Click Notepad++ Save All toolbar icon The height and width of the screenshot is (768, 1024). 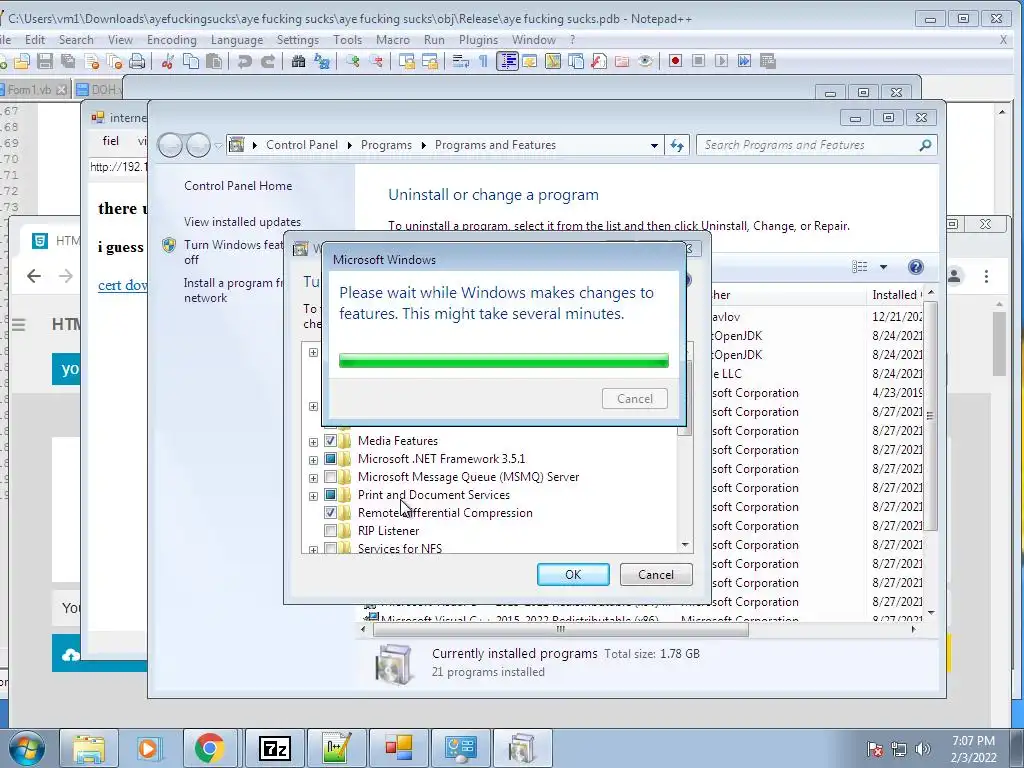68,61
